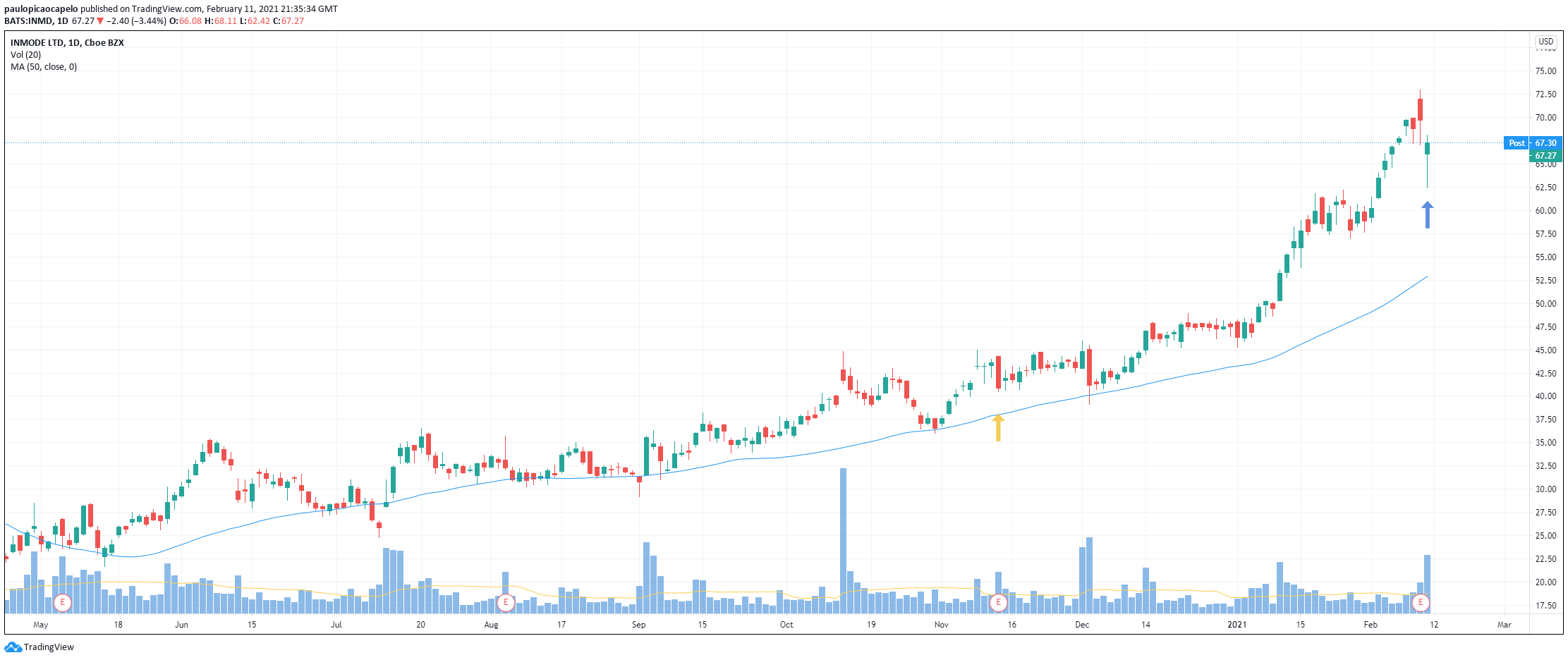Viewport: 1568px width, 660px height.
Task: Click the 72.50 price axis label
Action: [1545, 94]
